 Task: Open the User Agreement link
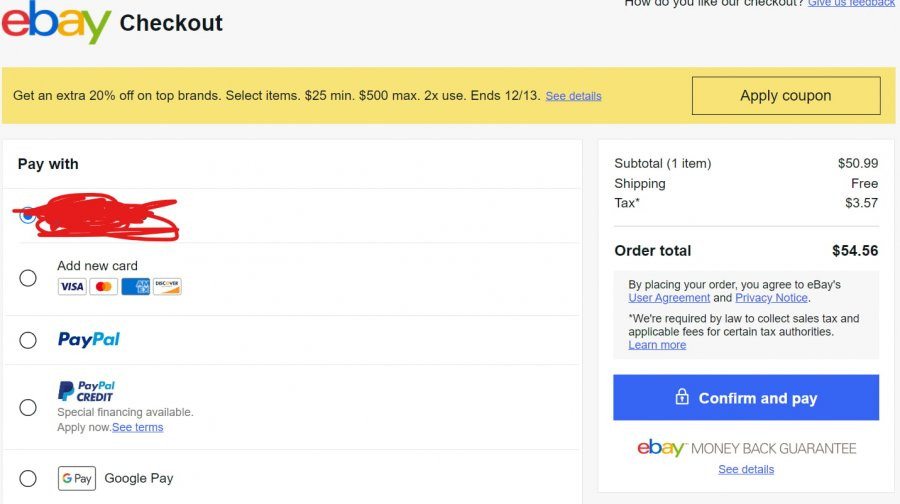[x=669, y=298]
